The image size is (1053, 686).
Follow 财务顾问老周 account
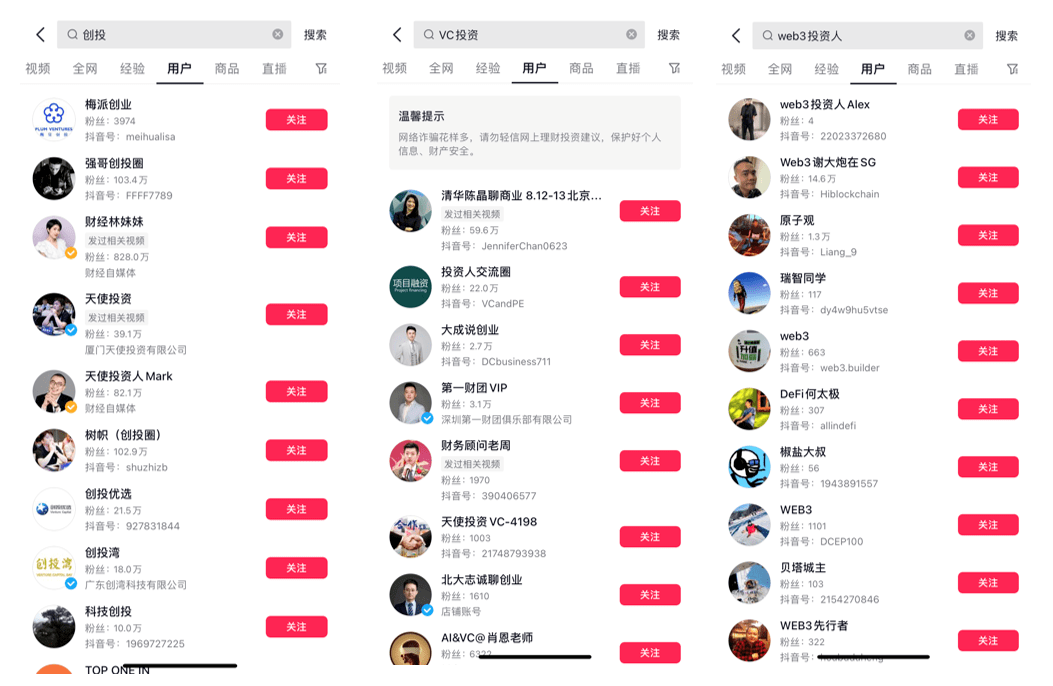point(650,461)
